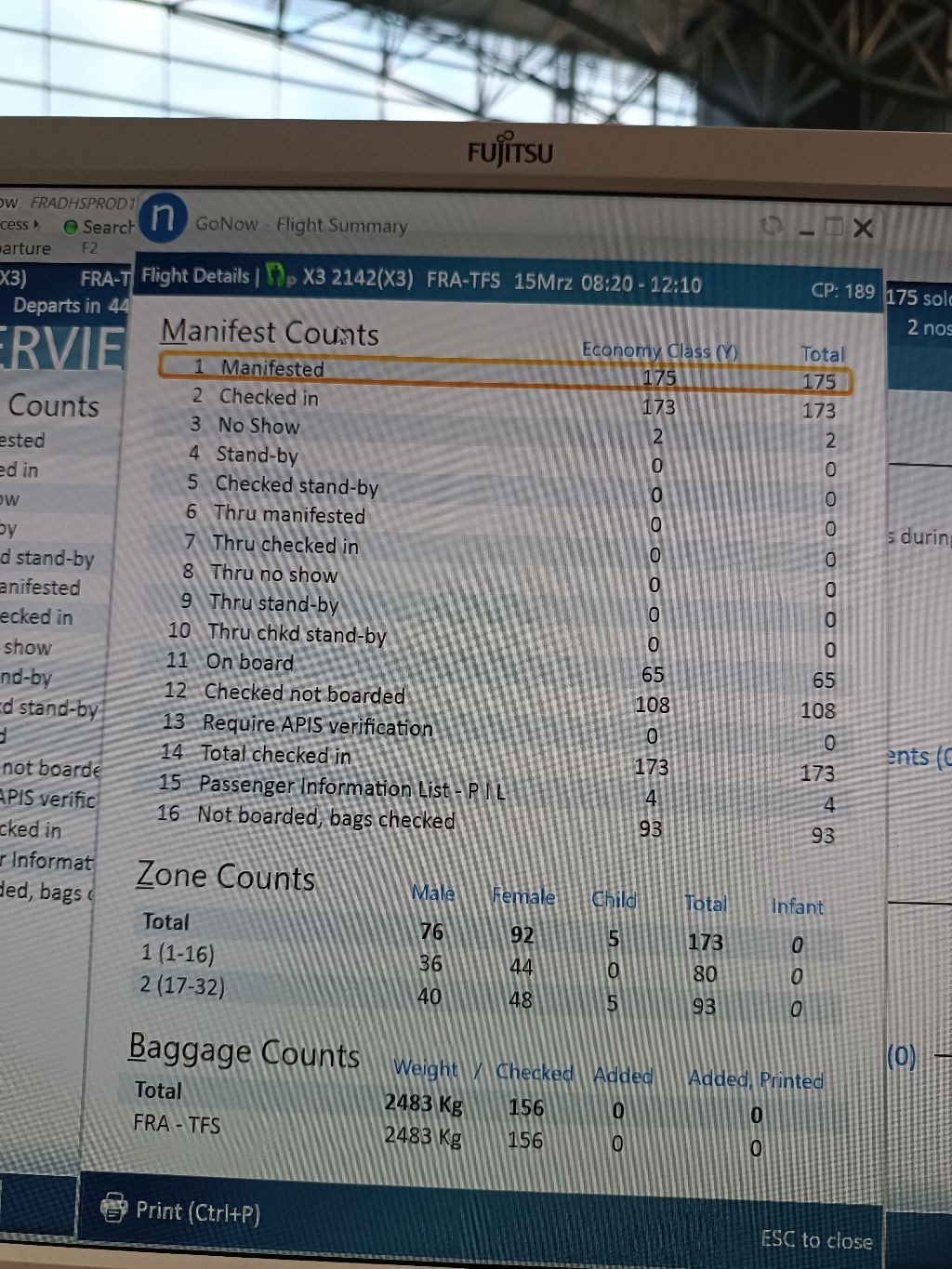The height and width of the screenshot is (1269, 952).
Task: Click the GoNow 'n' logo icon
Action: coord(162,218)
